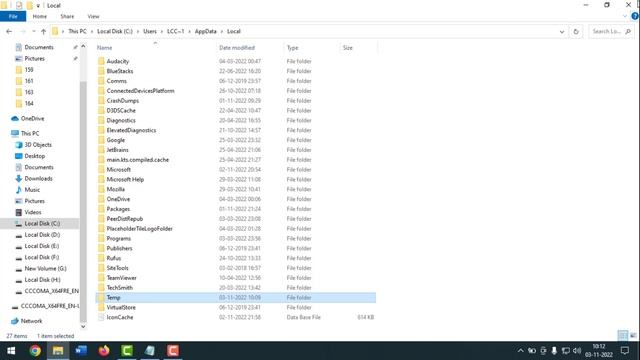This screenshot has width=640, height=360.
Task: Select Downloads in the navigation pane
Action: point(38,178)
